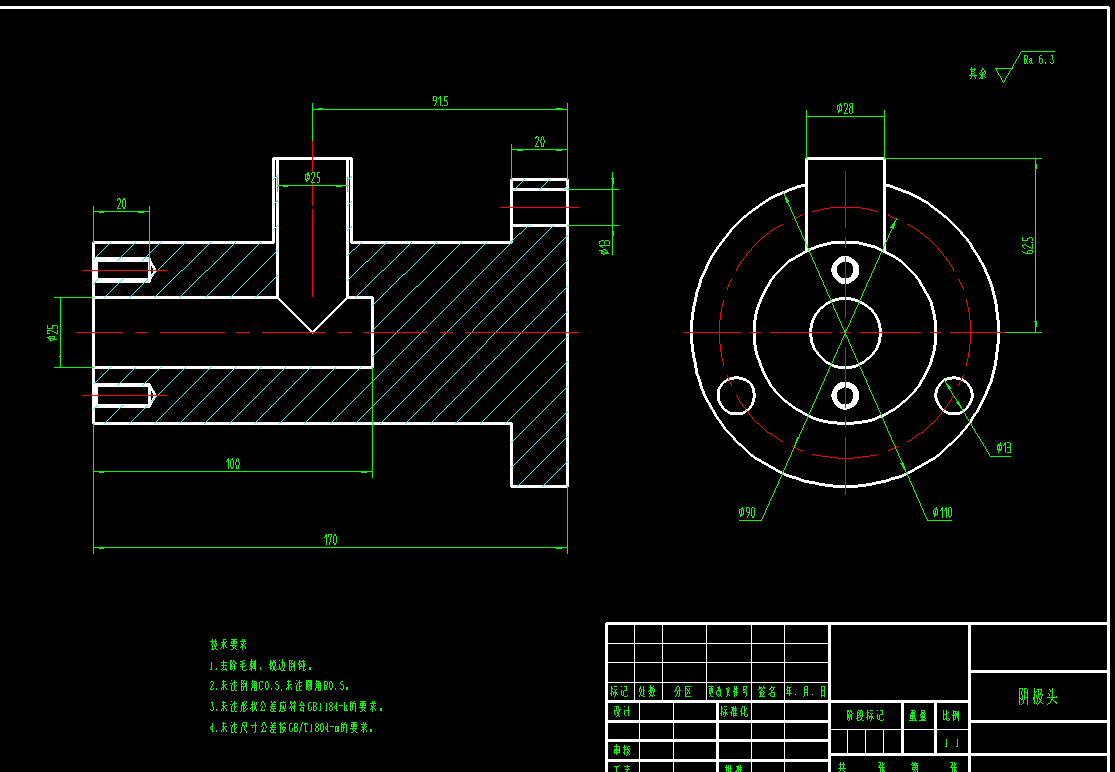The height and width of the screenshot is (772, 1115).
Task: Select the '20' dimension above threaded holes
Action: 122,204
